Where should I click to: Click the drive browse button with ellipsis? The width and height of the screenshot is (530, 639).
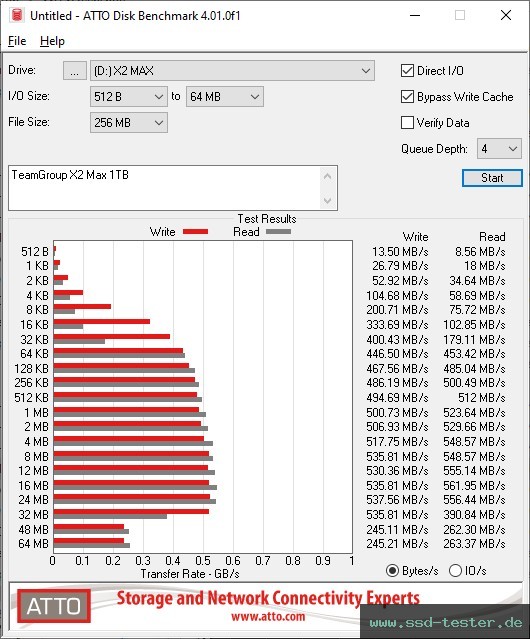click(75, 71)
